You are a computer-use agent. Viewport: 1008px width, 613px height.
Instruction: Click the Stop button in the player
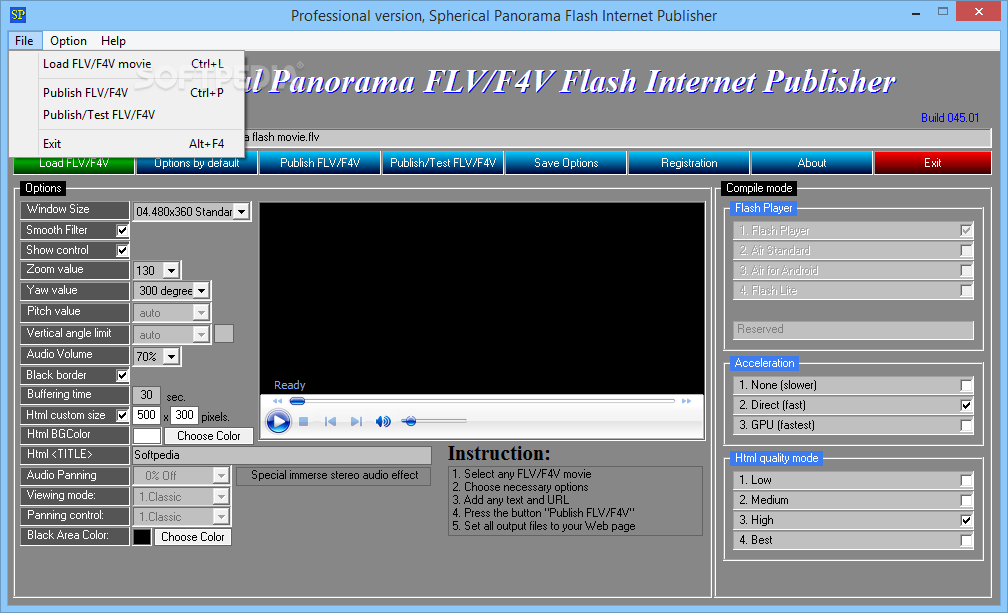point(304,422)
